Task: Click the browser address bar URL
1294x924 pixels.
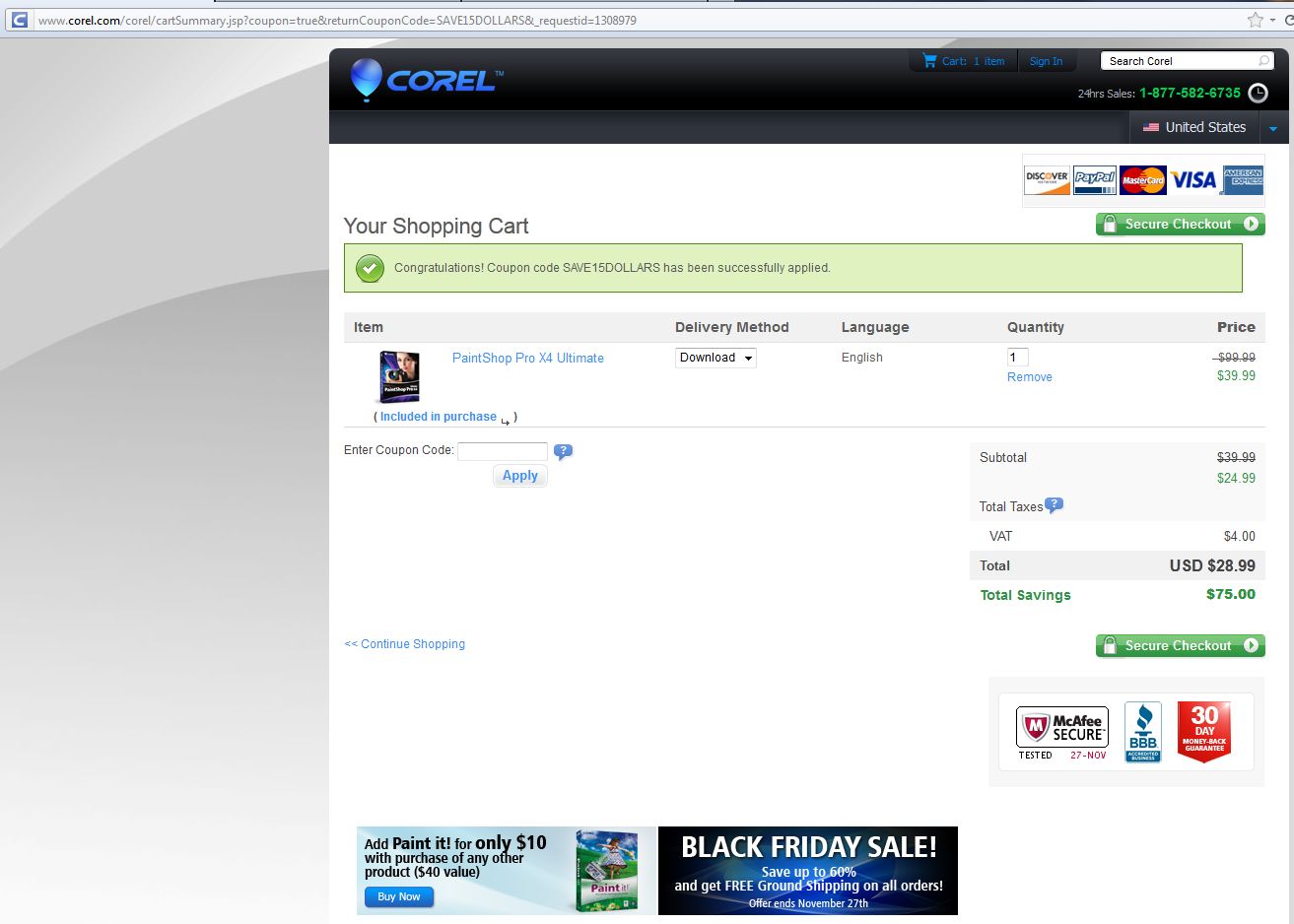Action: 337,20
